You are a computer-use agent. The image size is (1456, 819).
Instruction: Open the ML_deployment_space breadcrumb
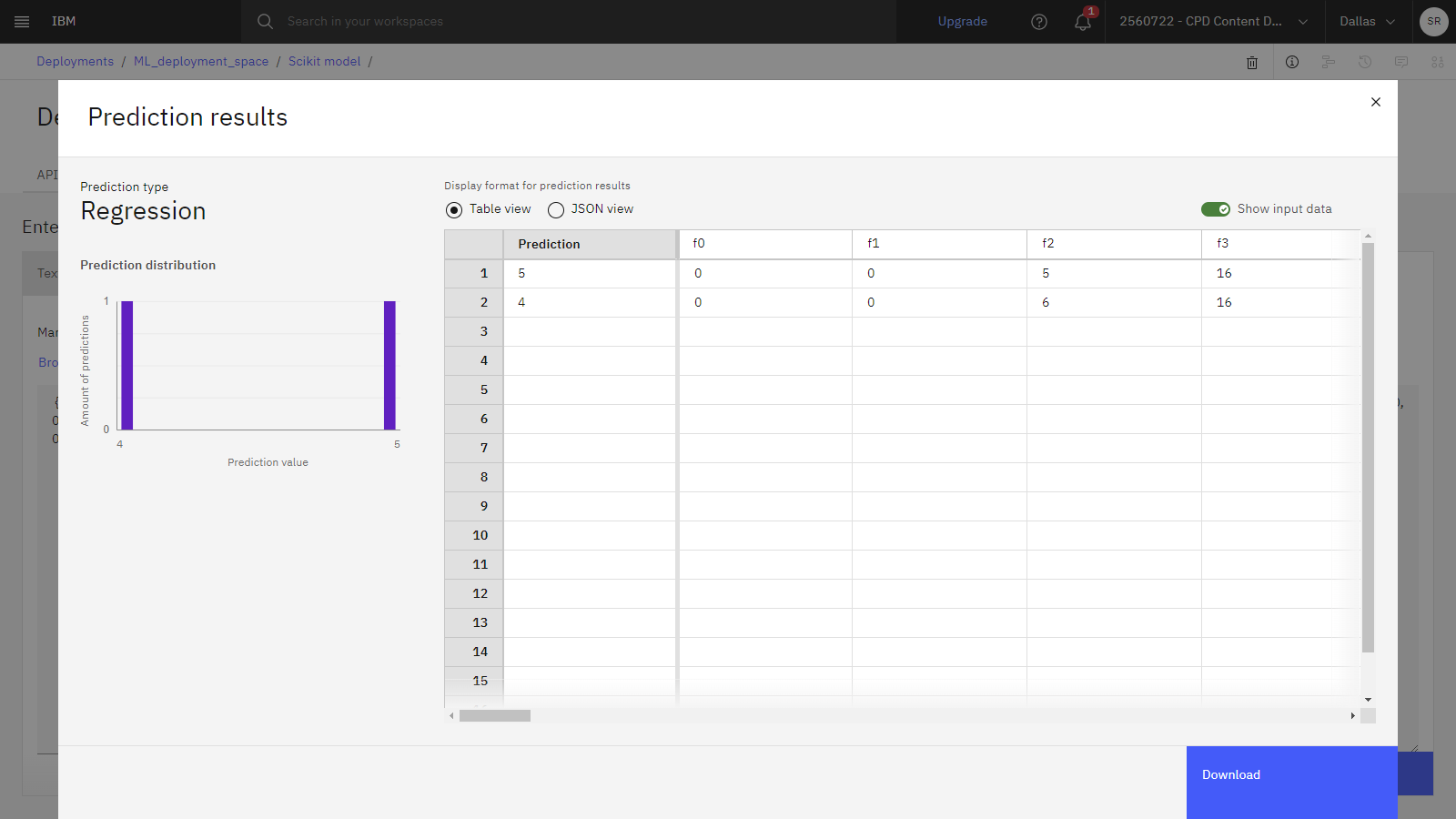pos(200,61)
